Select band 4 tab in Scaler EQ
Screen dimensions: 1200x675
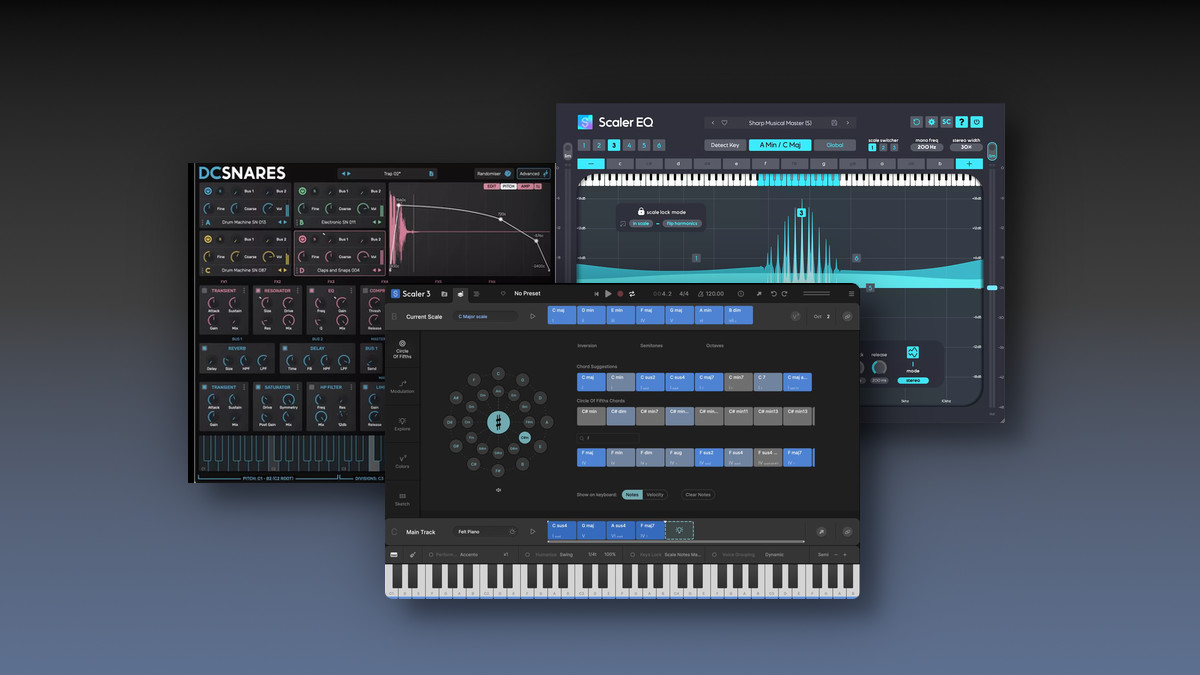(629, 145)
